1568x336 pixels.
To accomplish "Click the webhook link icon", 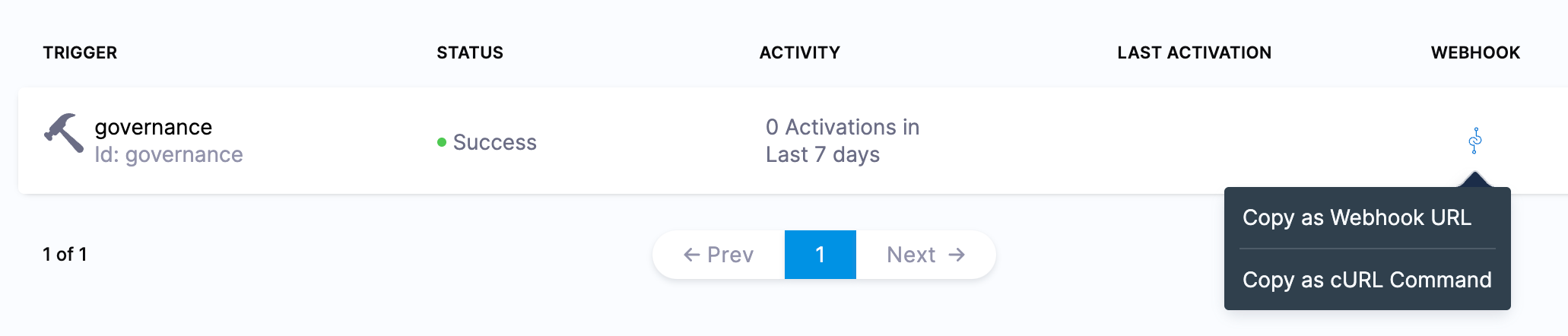I will [1475, 141].
